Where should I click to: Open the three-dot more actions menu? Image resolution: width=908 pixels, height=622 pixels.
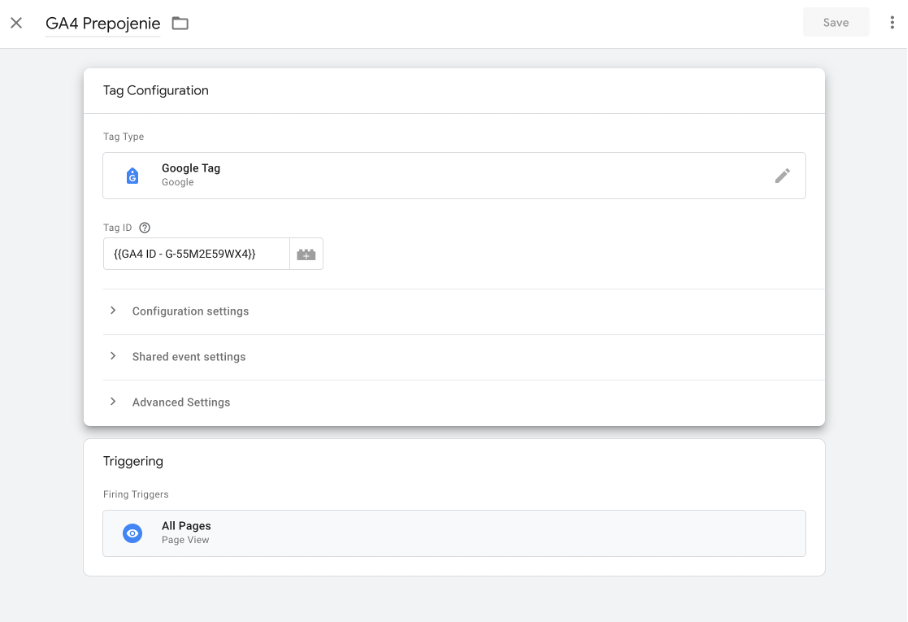892,23
